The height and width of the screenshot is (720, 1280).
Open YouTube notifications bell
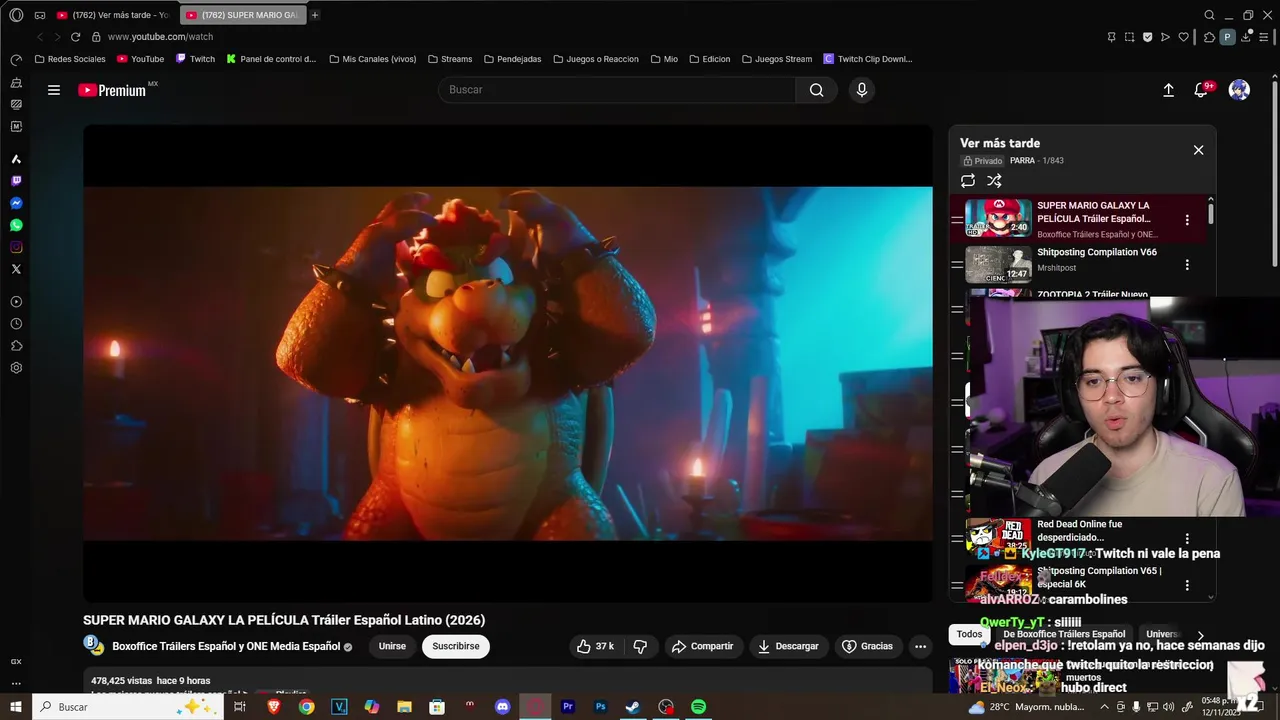click(1201, 90)
